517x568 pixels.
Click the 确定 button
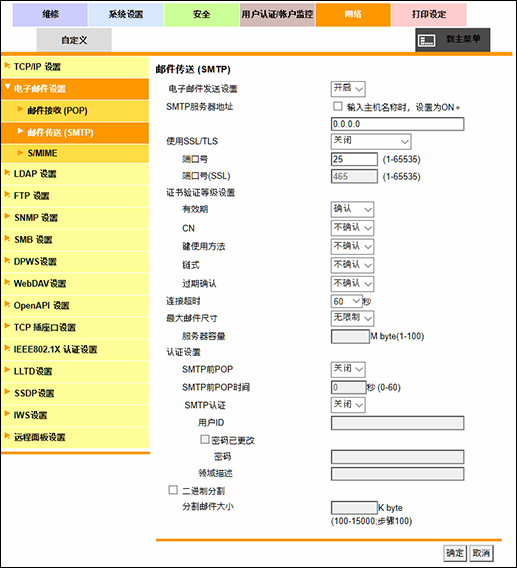pos(455,553)
